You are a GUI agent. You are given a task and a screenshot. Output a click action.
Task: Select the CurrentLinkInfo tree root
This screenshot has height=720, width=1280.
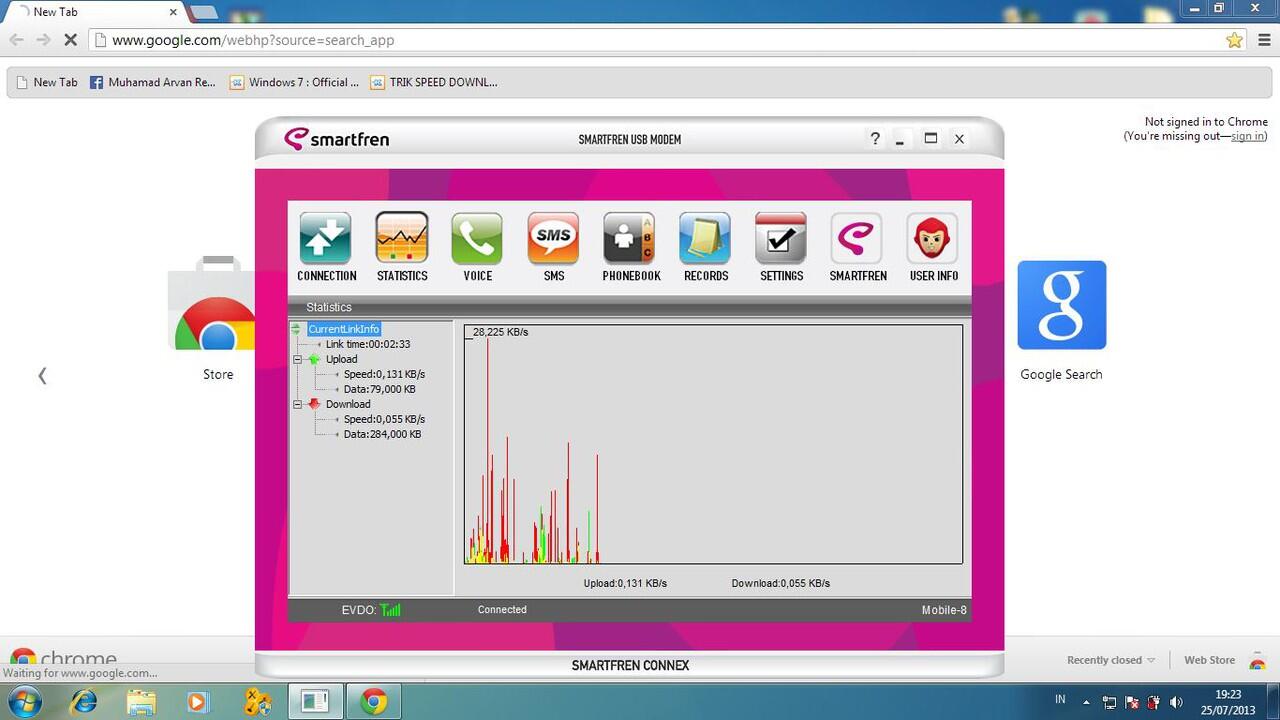[343, 329]
